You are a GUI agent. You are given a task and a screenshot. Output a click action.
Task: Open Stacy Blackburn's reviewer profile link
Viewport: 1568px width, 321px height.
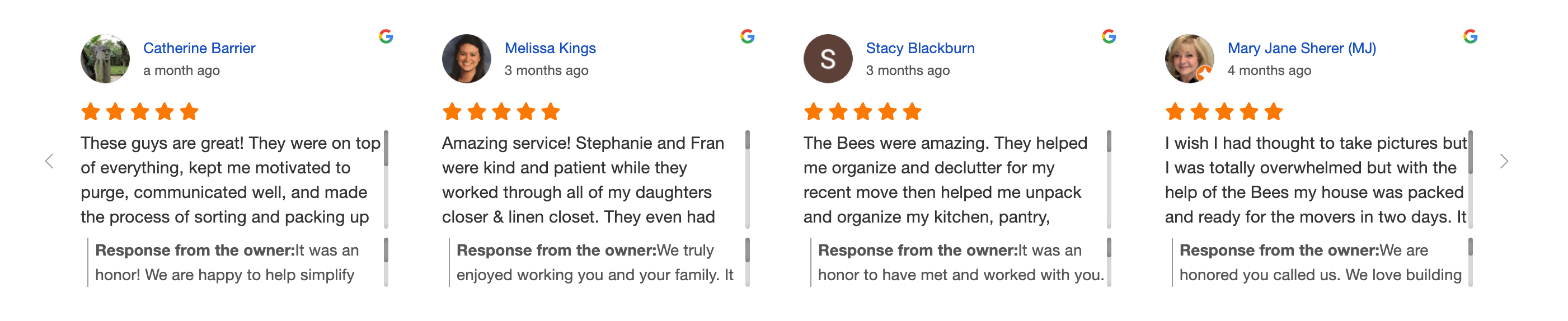tap(921, 48)
